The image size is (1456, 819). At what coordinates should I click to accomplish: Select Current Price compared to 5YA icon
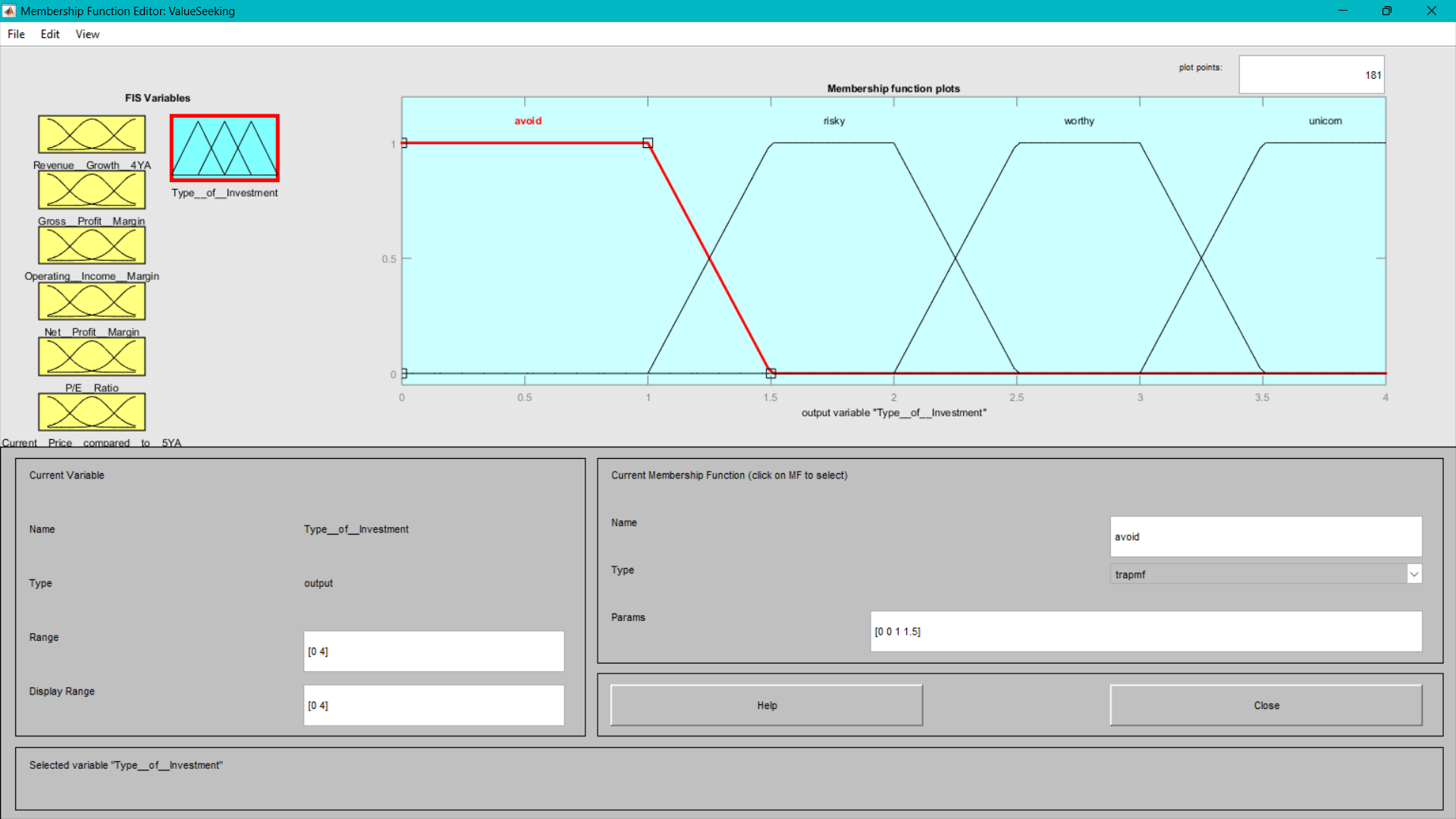[92, 412]
